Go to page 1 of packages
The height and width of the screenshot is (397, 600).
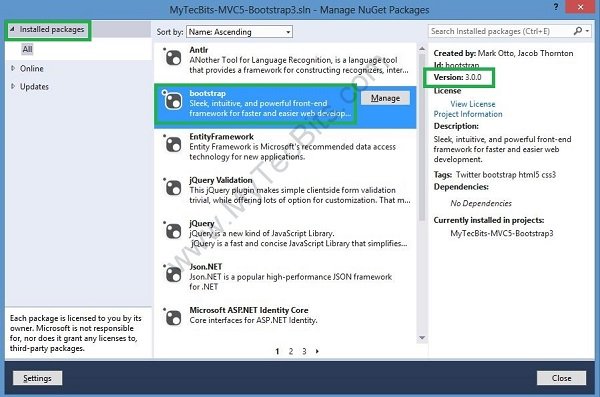(277, 351)
